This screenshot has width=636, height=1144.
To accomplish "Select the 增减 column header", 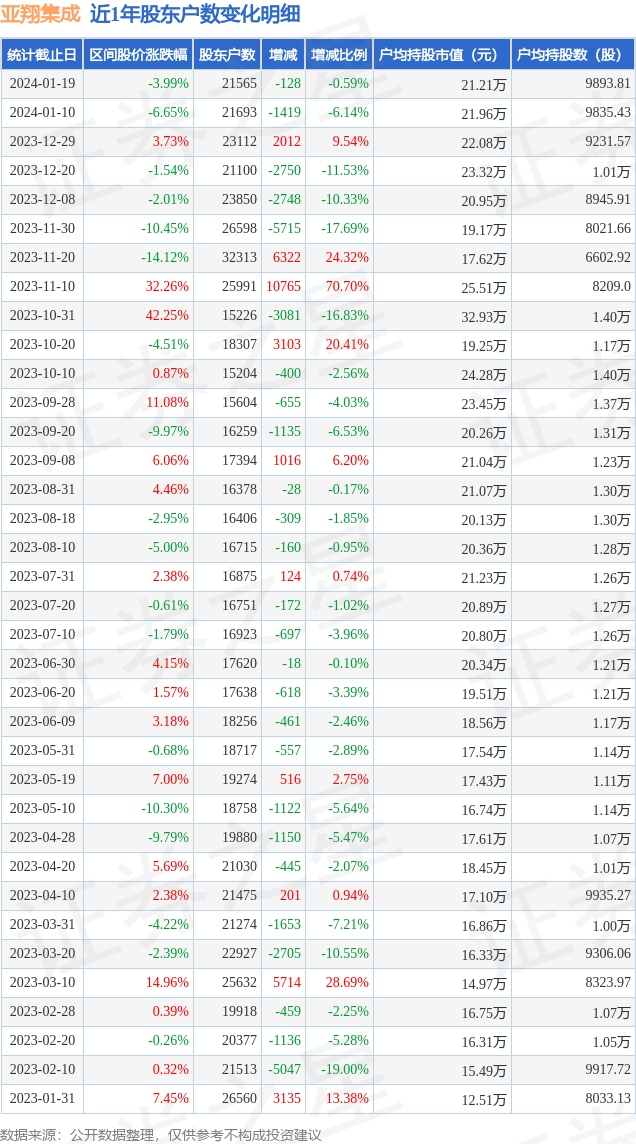I will click(x=283, y=55).
